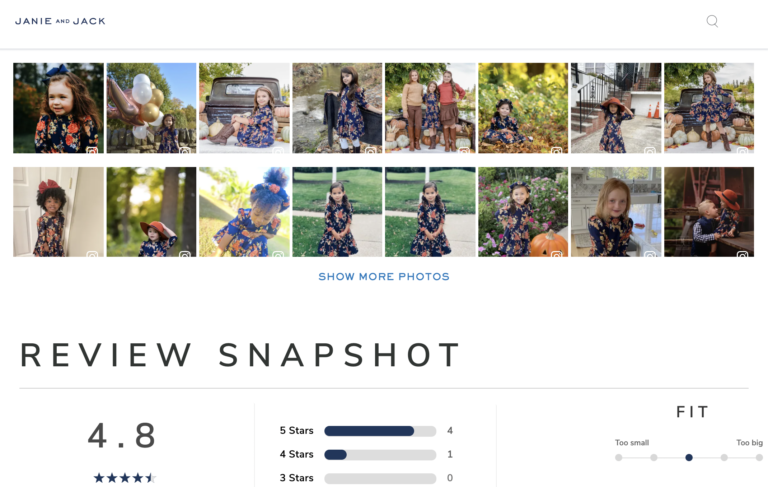
Task: Open photo of girl in orange hat on stairs
Action: click(616, 108)
